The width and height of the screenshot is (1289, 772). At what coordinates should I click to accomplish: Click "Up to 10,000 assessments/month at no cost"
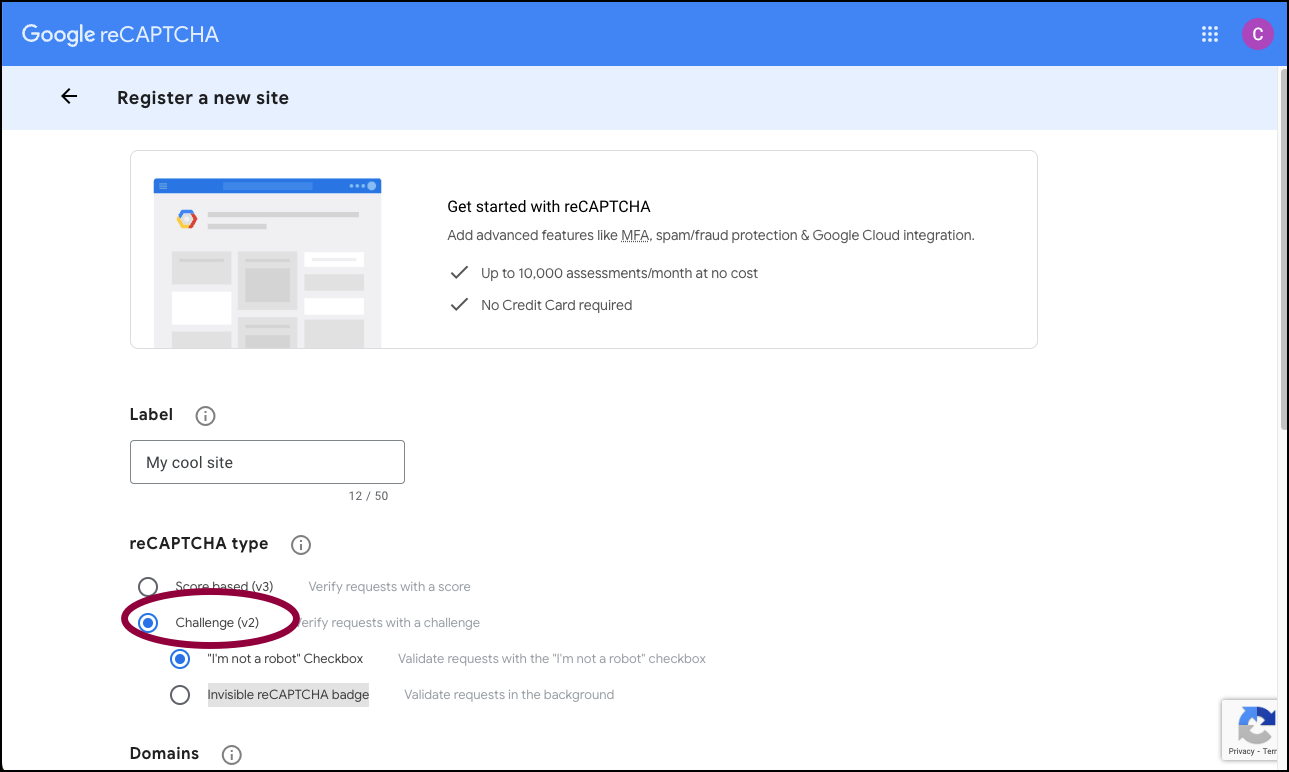tap(620, 273)
